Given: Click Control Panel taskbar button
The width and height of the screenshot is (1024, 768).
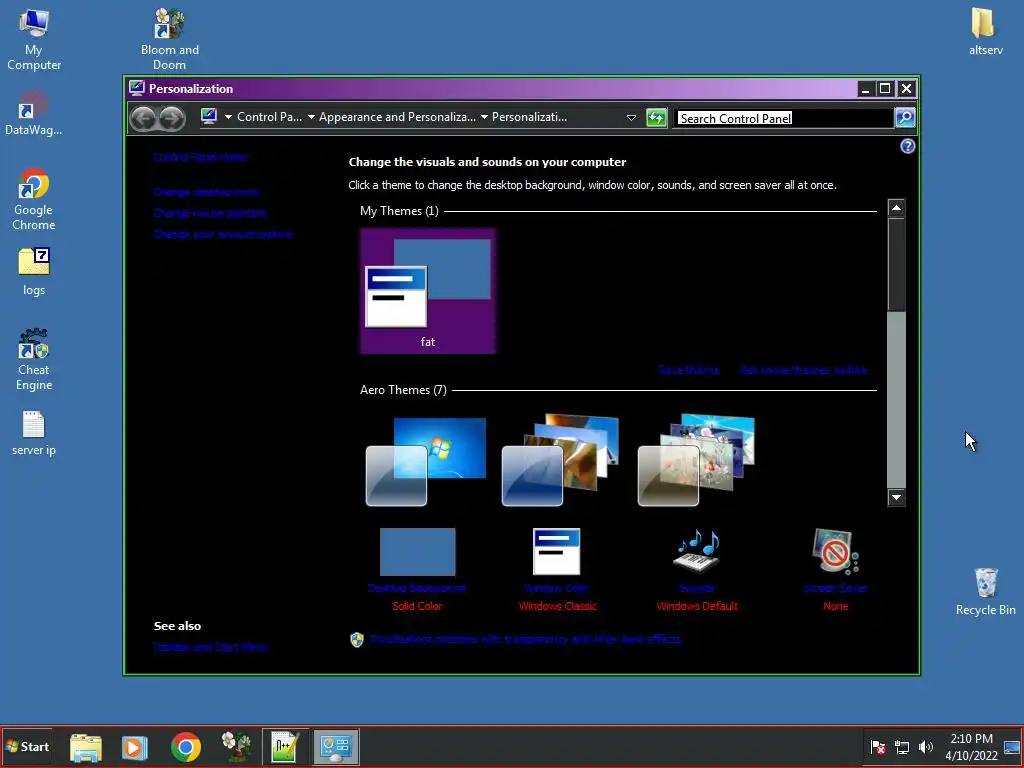Looking at the screenshot, I should click(x=336, y=747).
